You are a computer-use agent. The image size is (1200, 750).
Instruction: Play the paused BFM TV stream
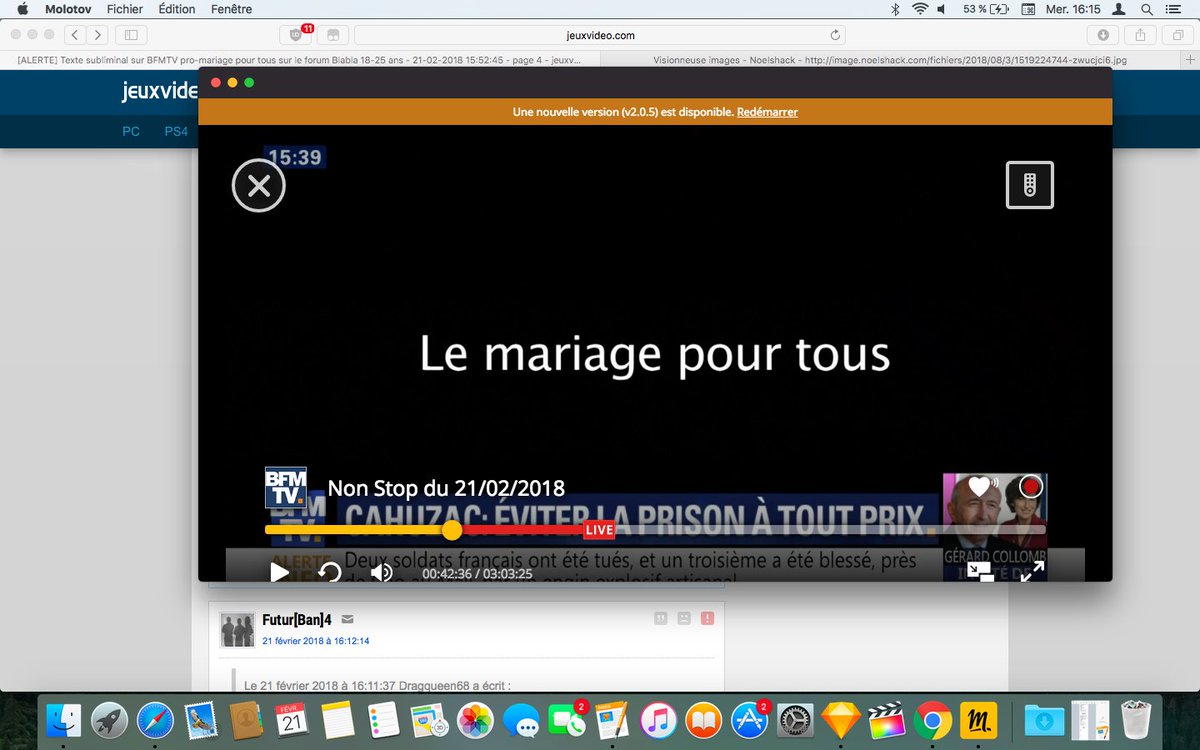[x=279, y=572]
